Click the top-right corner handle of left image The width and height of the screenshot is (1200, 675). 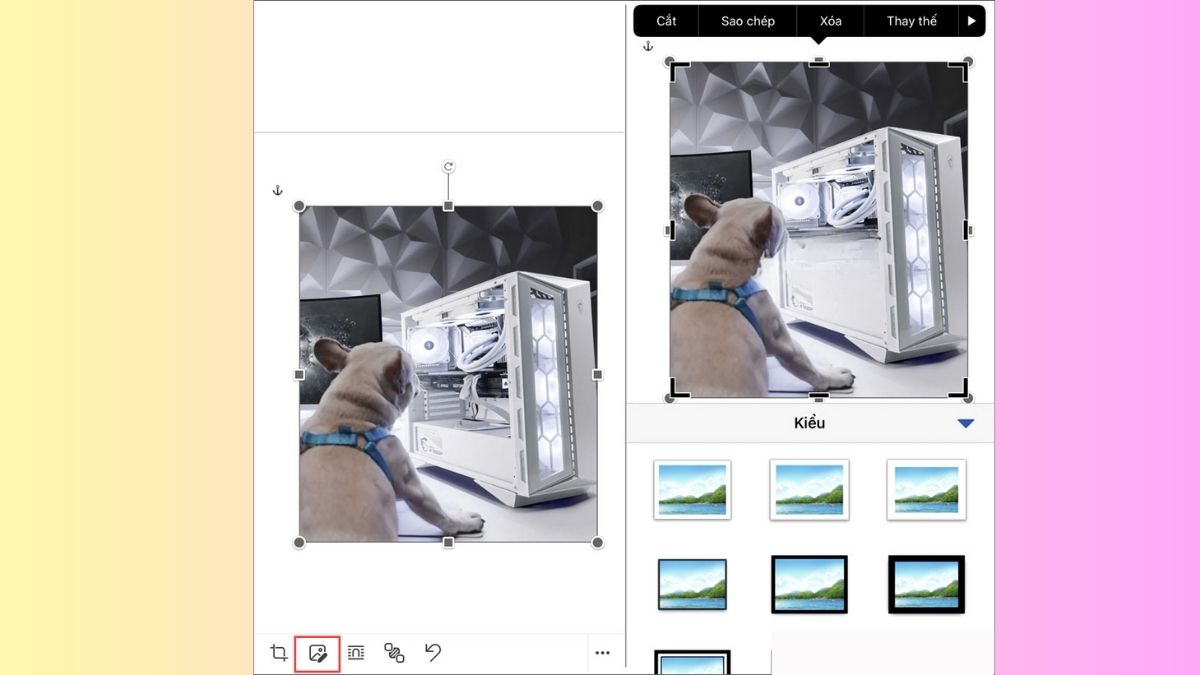pyautogui.click(x=597, y=206)
